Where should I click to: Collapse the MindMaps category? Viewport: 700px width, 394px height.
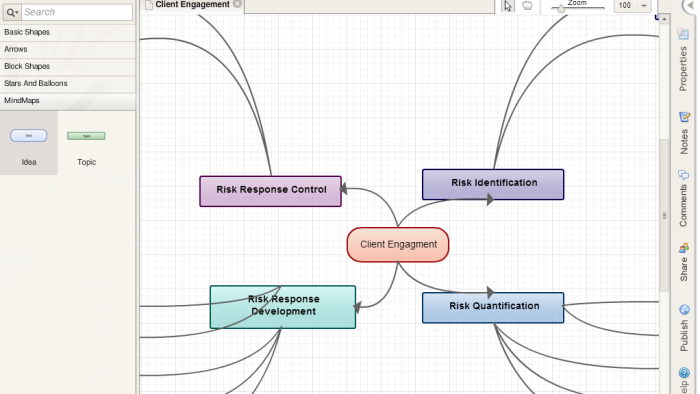[x=68, y=101]
